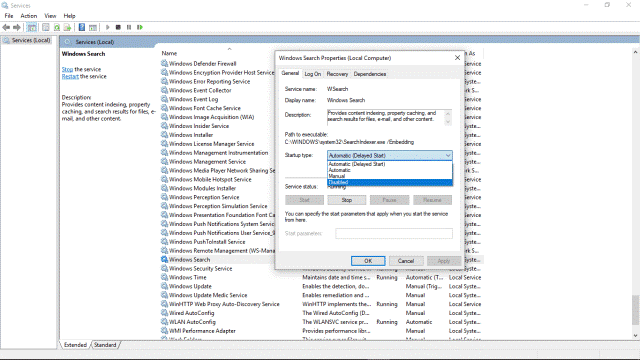
Task: Click the Restart Service toolbar icon
Action: [x=140, y=27]
